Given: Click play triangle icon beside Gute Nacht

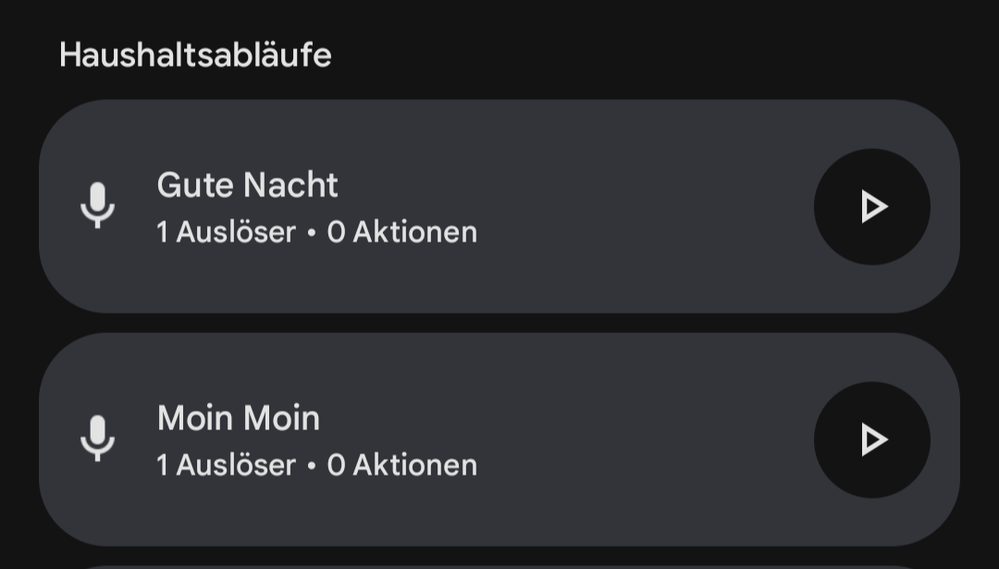Looking at the screenshot, I should [x=875, y=207].
